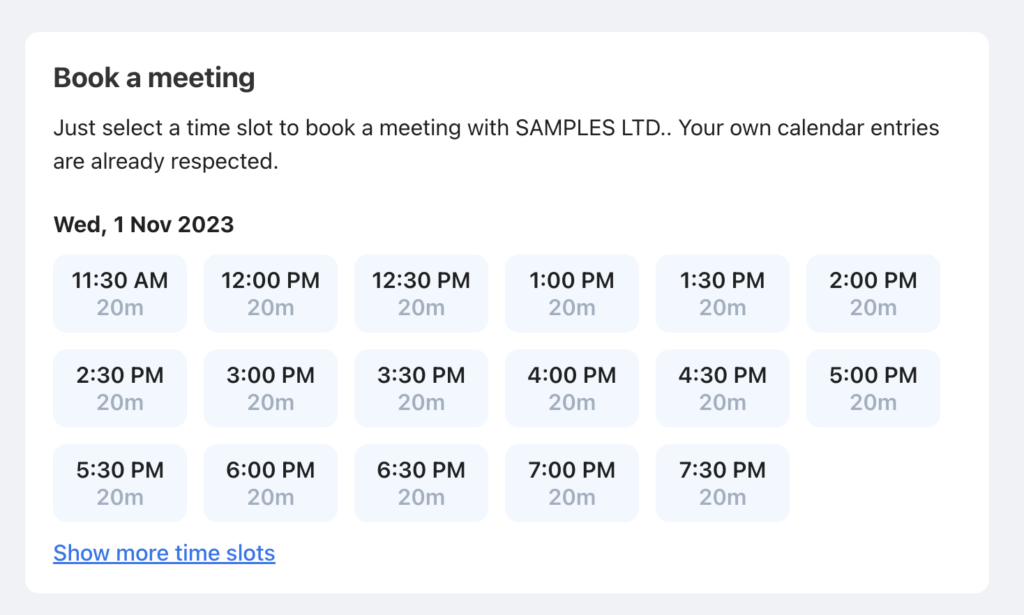Select the 7:00 PM time slot
The width and height of the screenshot is (1024, 615).
click(x=572, y=483)
